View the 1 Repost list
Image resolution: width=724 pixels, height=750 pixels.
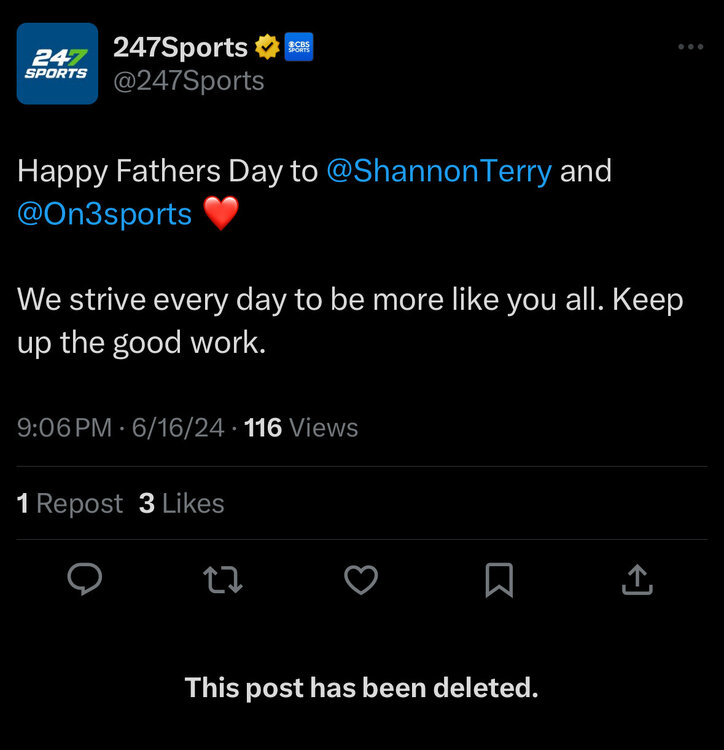(x=70, y=504)
